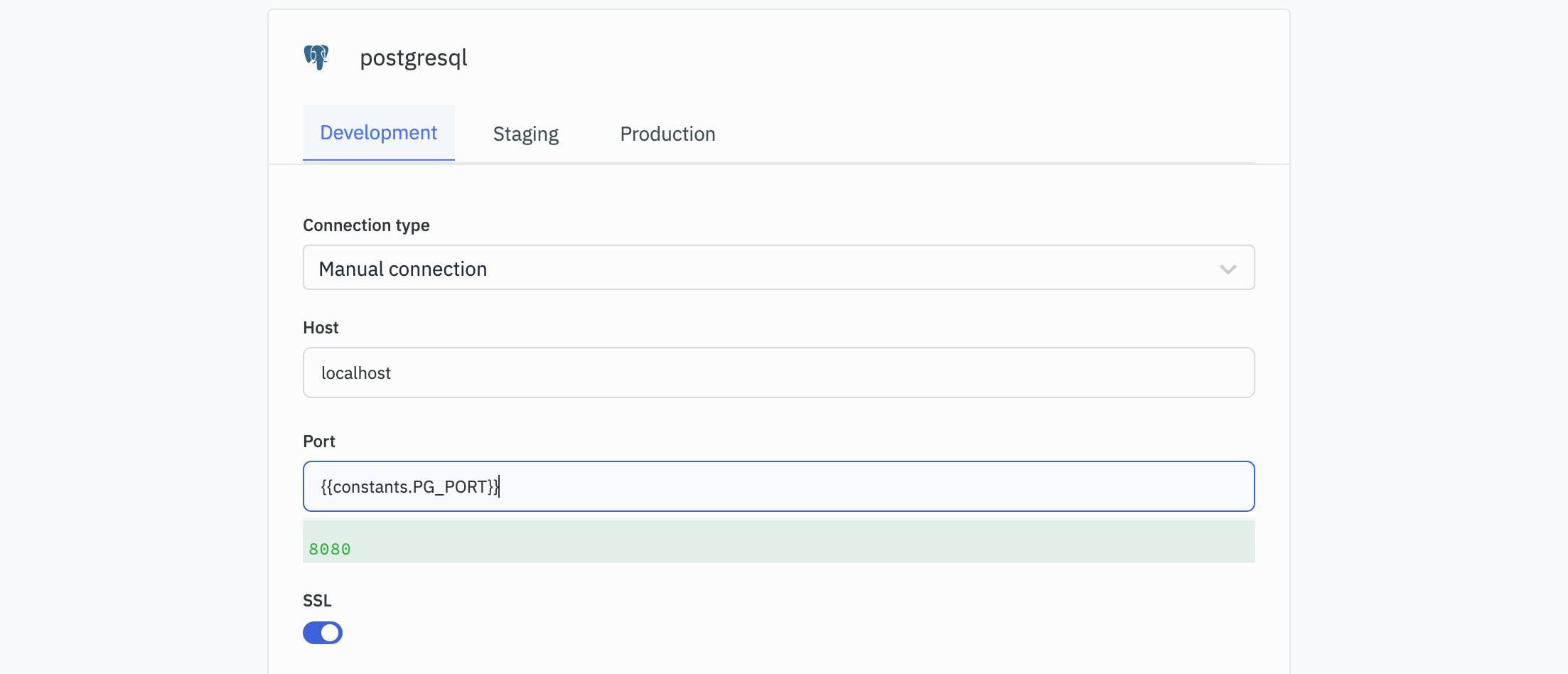The image size is (1568, 674).
Task: Focus the Host input field
Action: coord(778,373)
